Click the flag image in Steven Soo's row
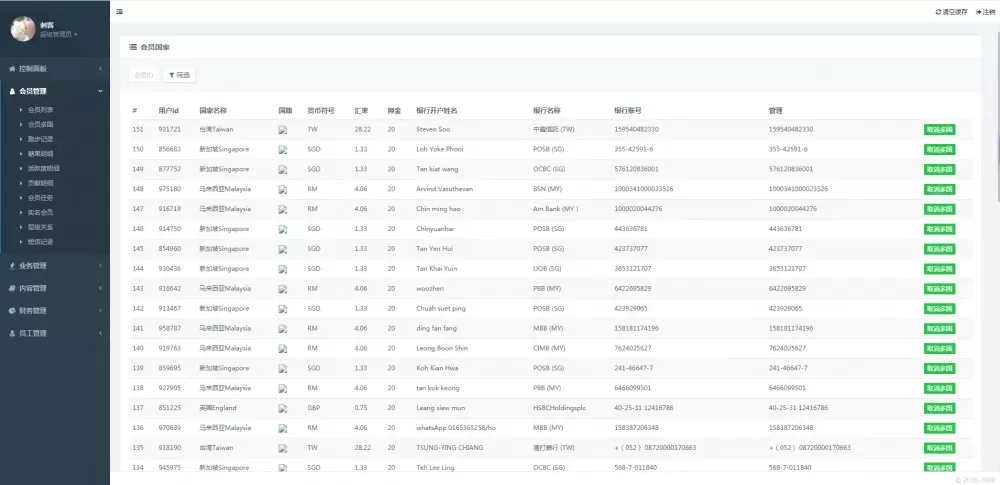This screenshot has height=485, width=1000. (x=283, y=130)
